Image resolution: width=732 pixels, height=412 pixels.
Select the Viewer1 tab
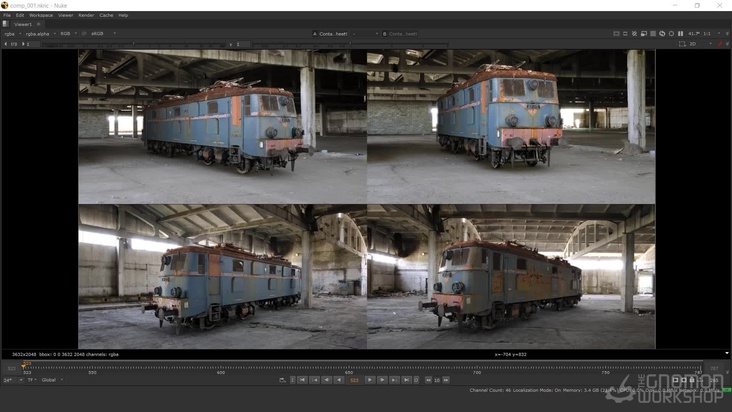coord(23,24)
